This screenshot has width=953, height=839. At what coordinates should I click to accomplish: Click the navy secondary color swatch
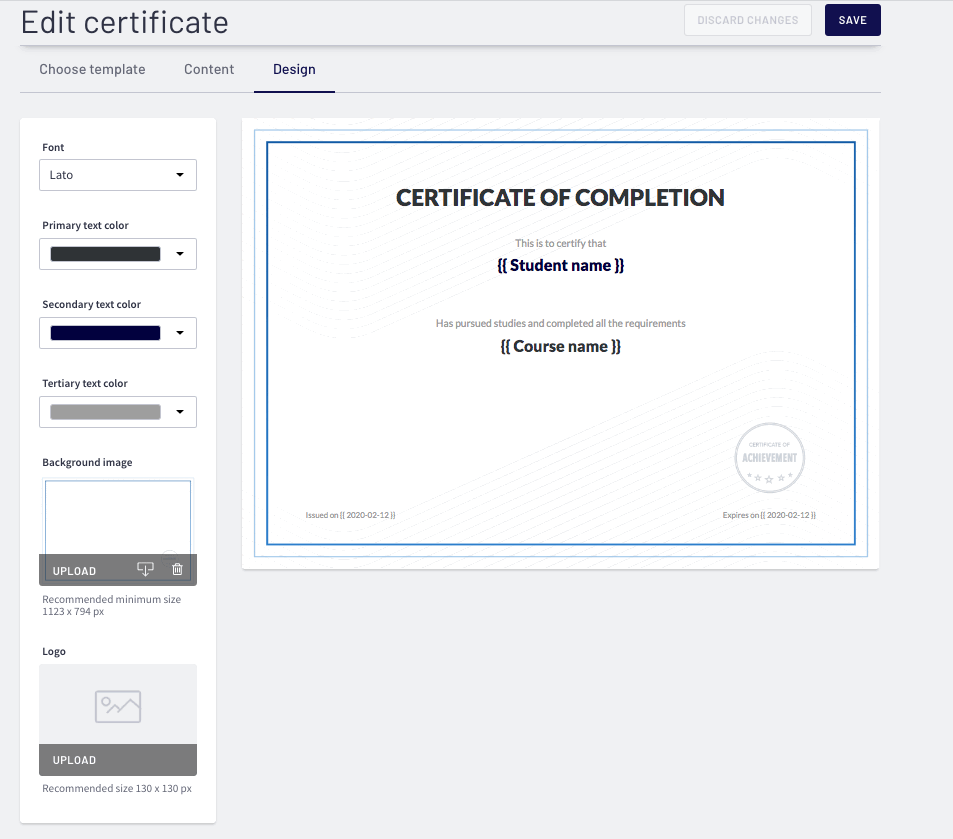105,333
